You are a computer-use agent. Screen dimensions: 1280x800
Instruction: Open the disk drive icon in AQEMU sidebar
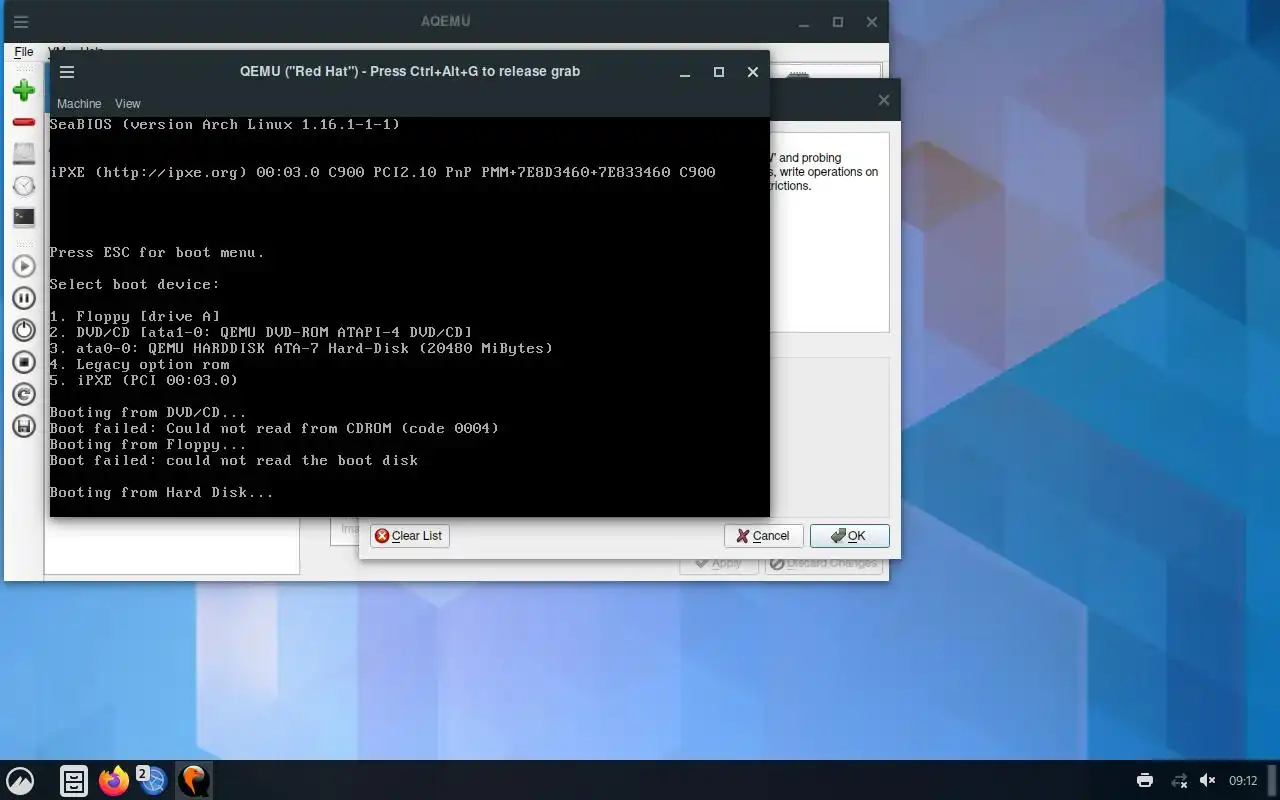click(x=24, y=154)
